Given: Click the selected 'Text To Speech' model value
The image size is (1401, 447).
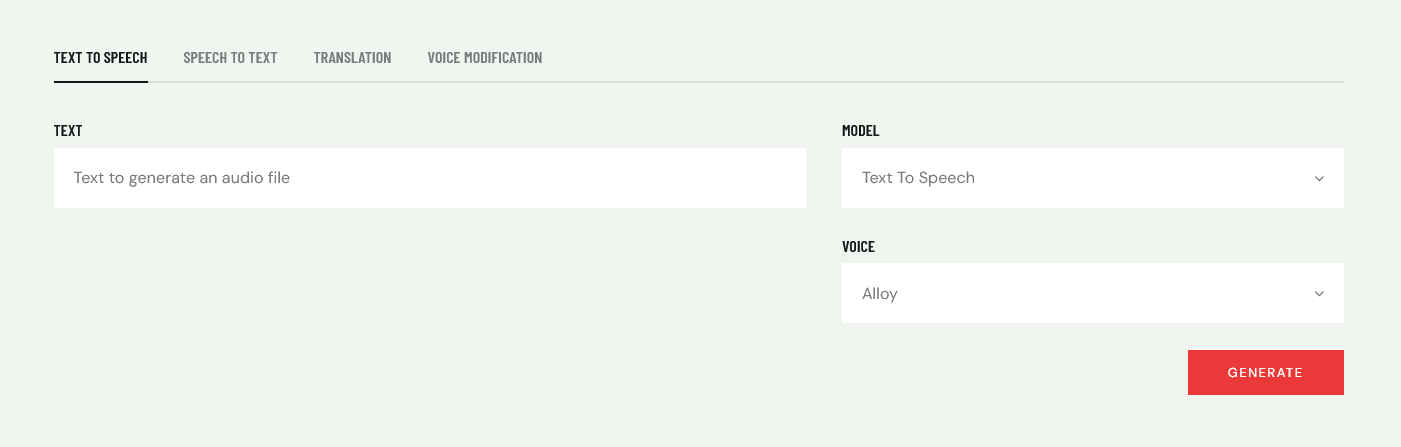Looking at the screenshot, I should coord(918,178).
